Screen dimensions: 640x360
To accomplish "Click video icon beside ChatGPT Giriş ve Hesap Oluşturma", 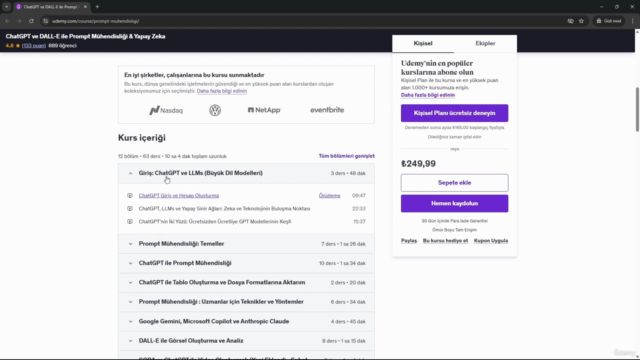I will [x=130, y=196].
